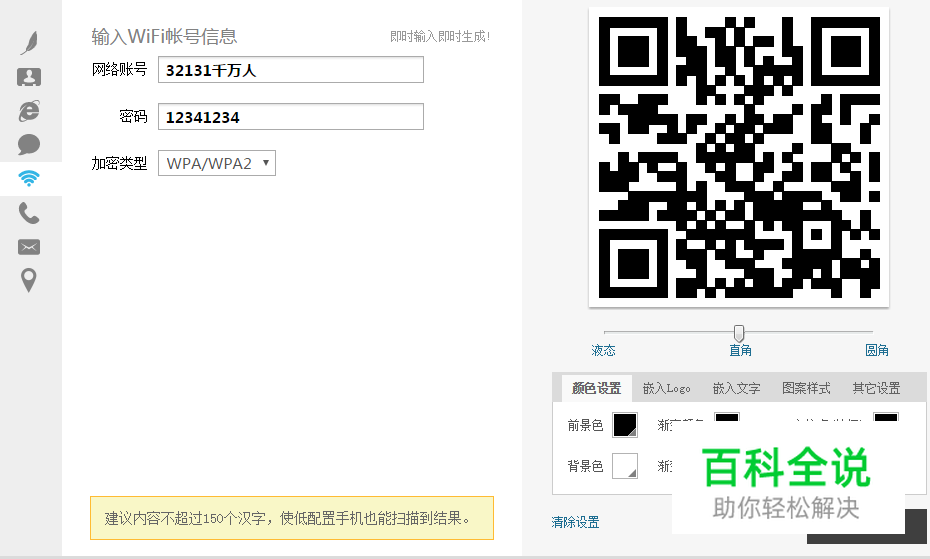Screen dimensions: 930x559
Task: Click the 清除设置 link
Action: point(575,522)
